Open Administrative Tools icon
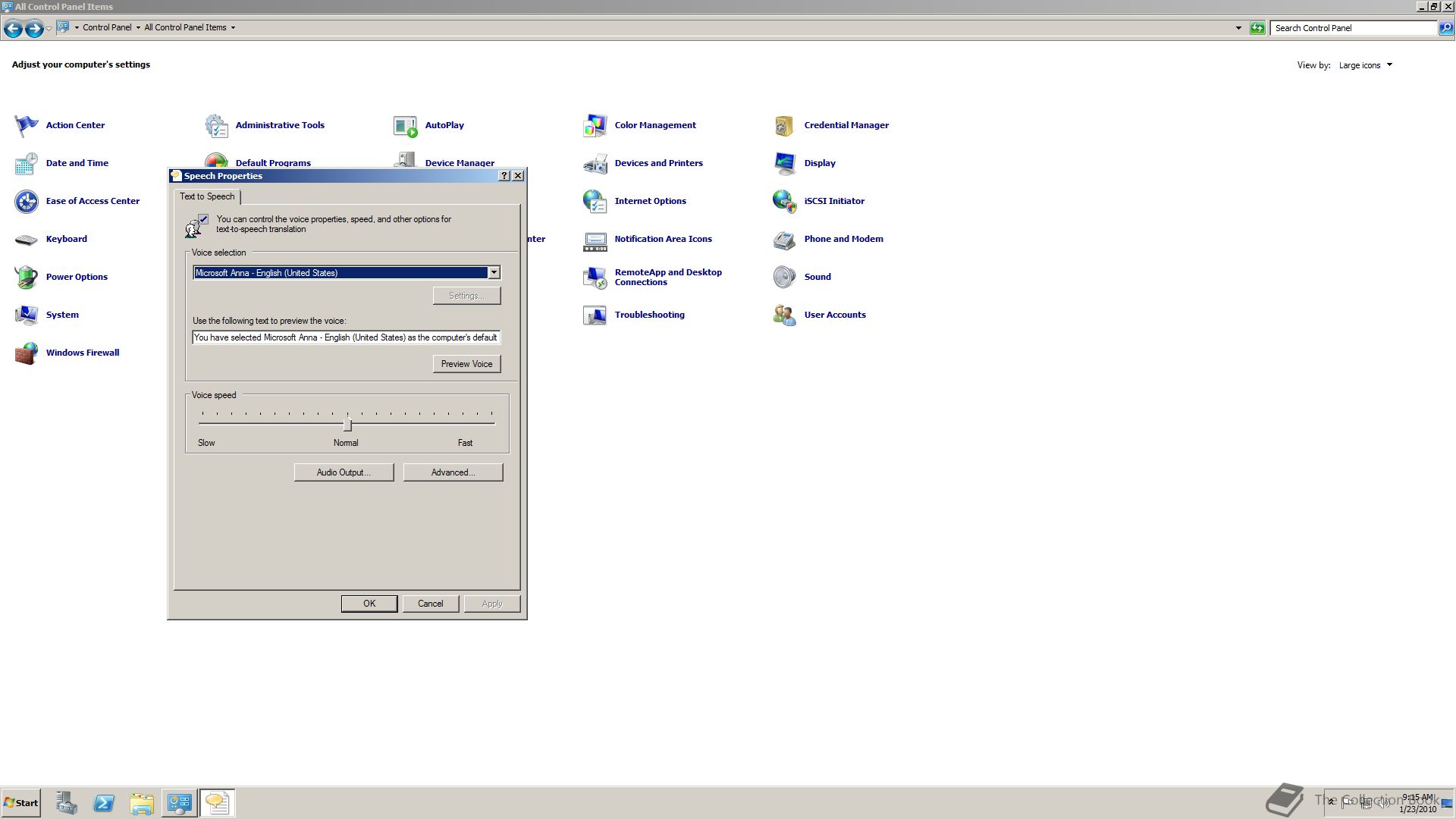Image resolution: width=1456 pixels, height=819 pixels. click(x=216, y=125)
